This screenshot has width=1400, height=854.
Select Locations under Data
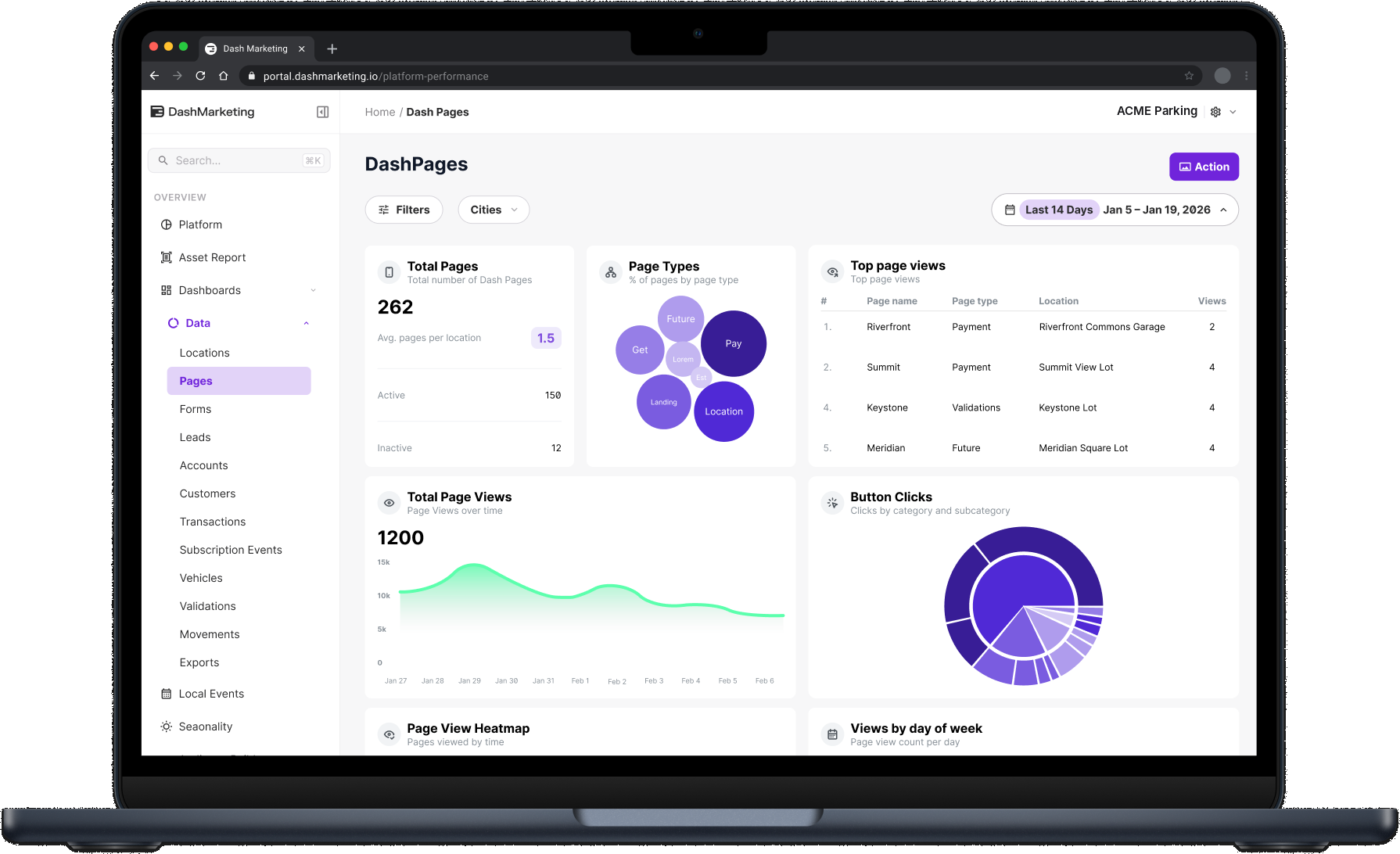pos(204,353)
